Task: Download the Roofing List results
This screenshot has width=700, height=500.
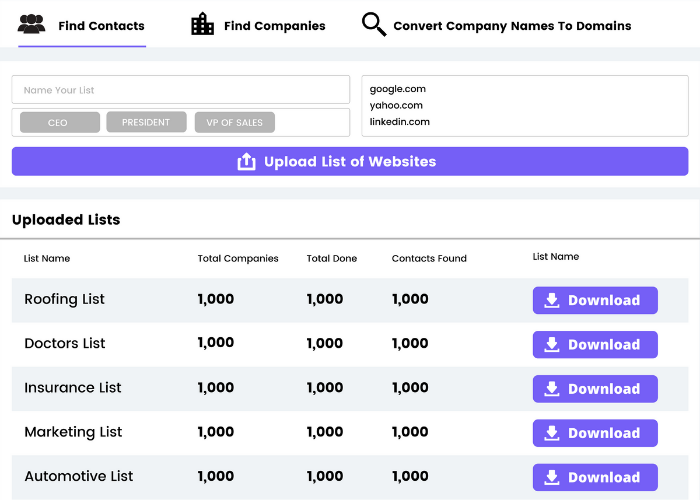Action: pos(595,300)
